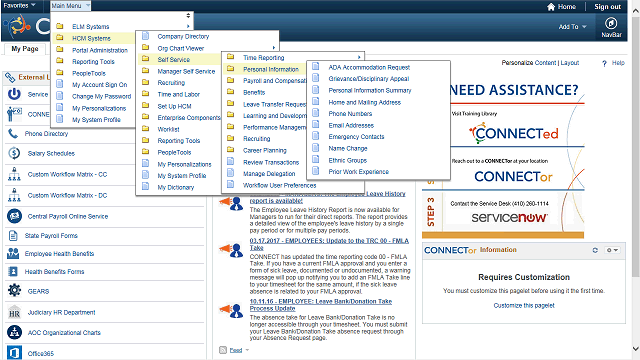Open the GEARS gear icon

(14, 291)
